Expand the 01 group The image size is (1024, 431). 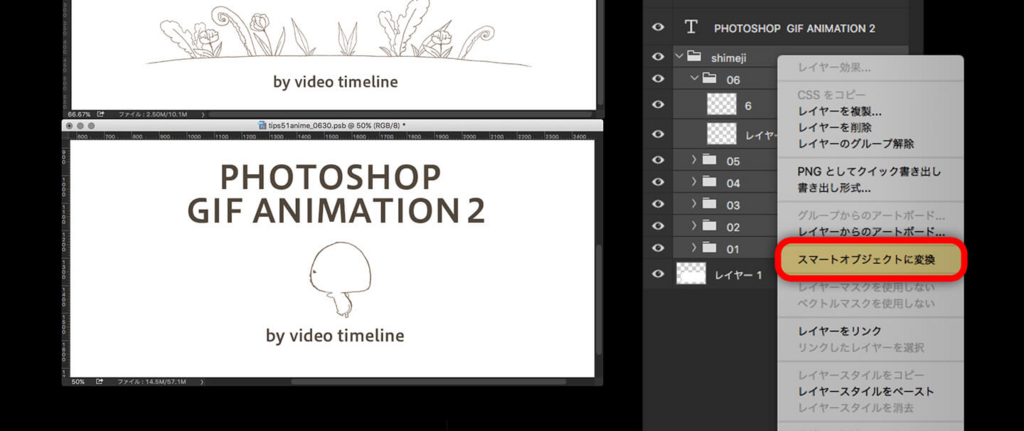coord(694,248)
